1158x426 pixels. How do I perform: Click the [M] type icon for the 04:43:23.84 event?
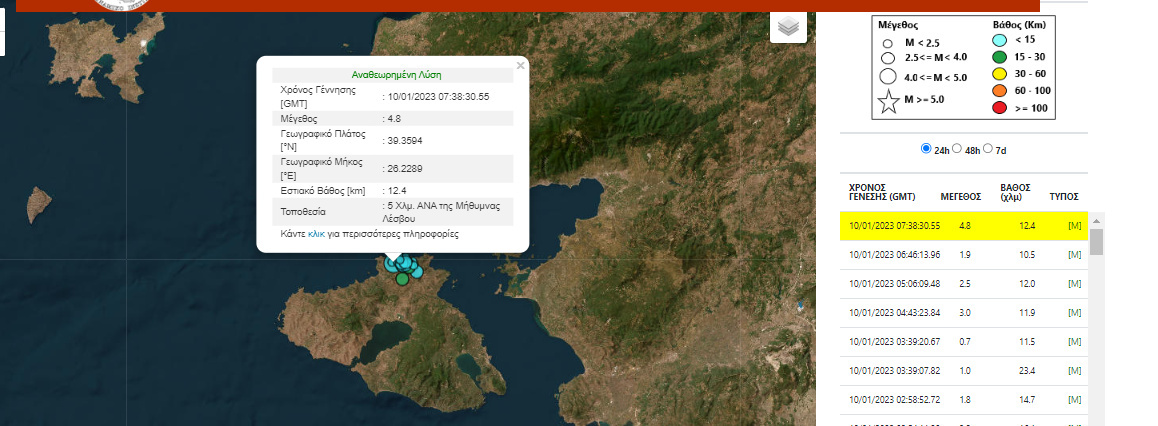1074,313
